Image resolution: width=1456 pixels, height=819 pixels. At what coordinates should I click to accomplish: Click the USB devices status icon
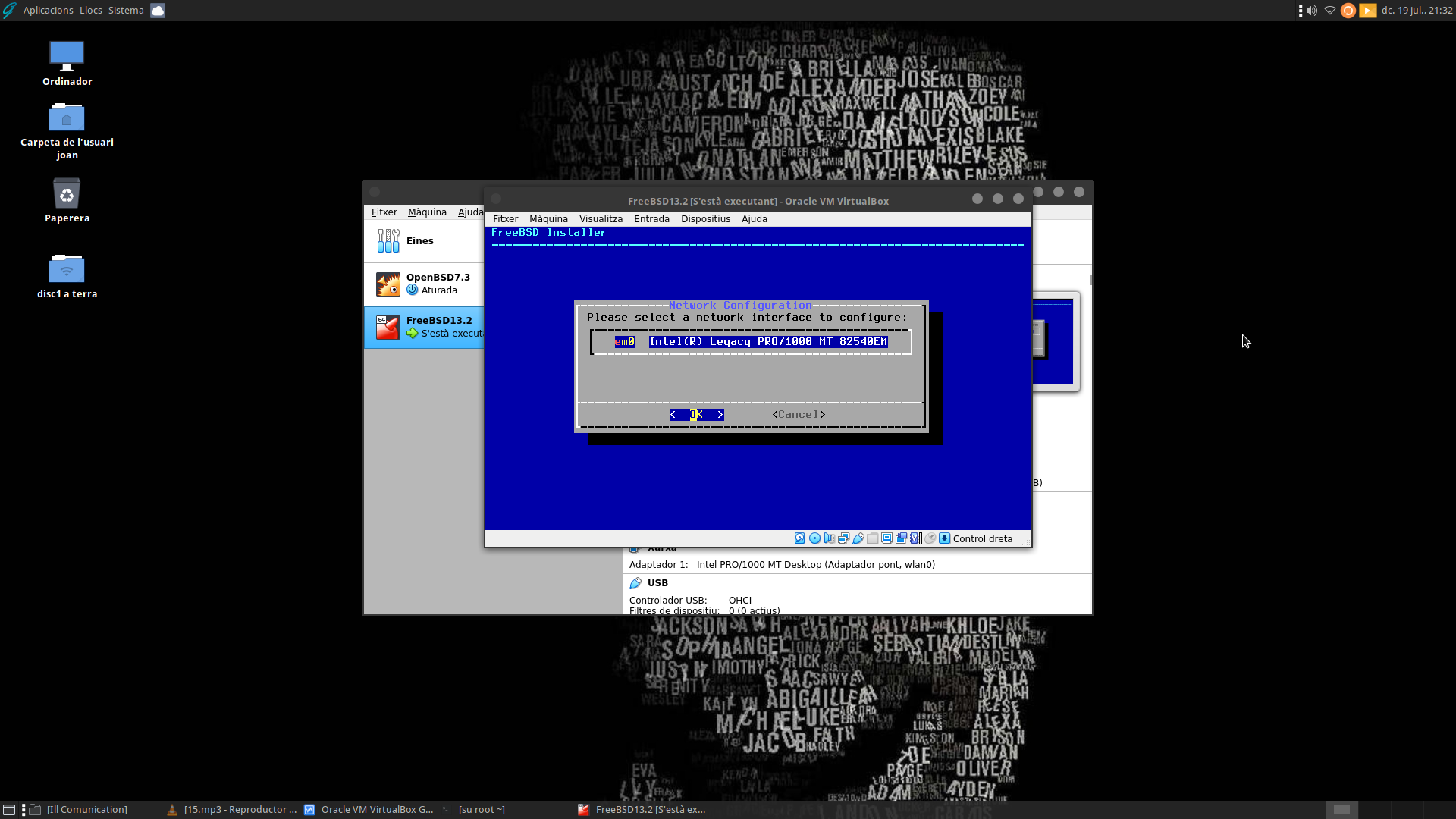click(858, 538)
